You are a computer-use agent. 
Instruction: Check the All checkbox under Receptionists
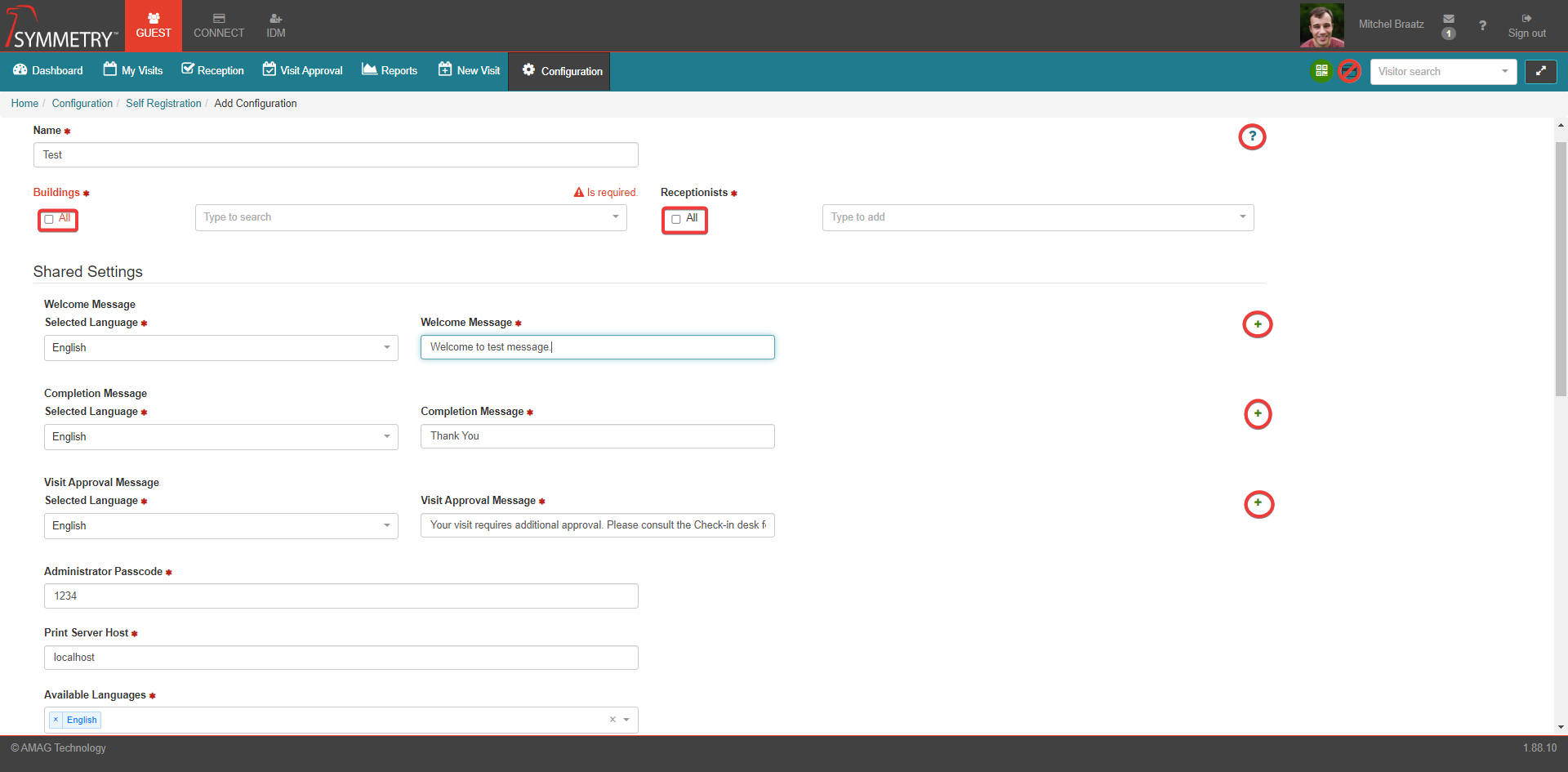pyautogui.click(x=676, y=219)
